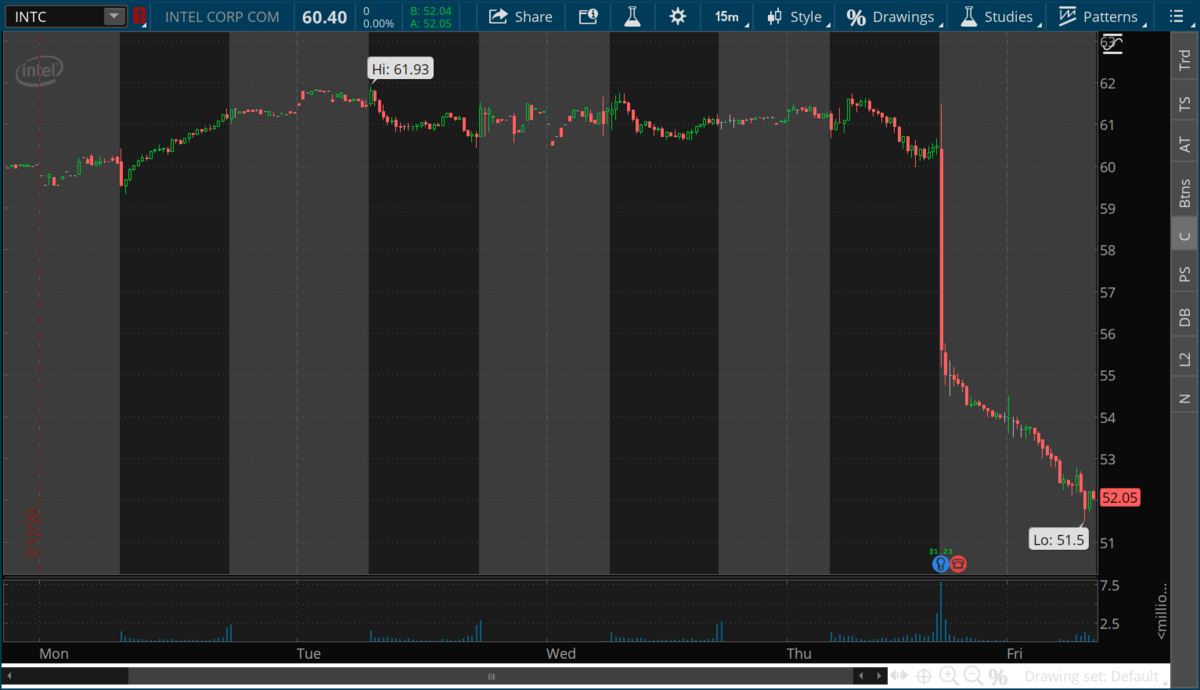Open chart settings gear icon
The height and width of the screenshot is (690, 1200).
pos(678,16)
